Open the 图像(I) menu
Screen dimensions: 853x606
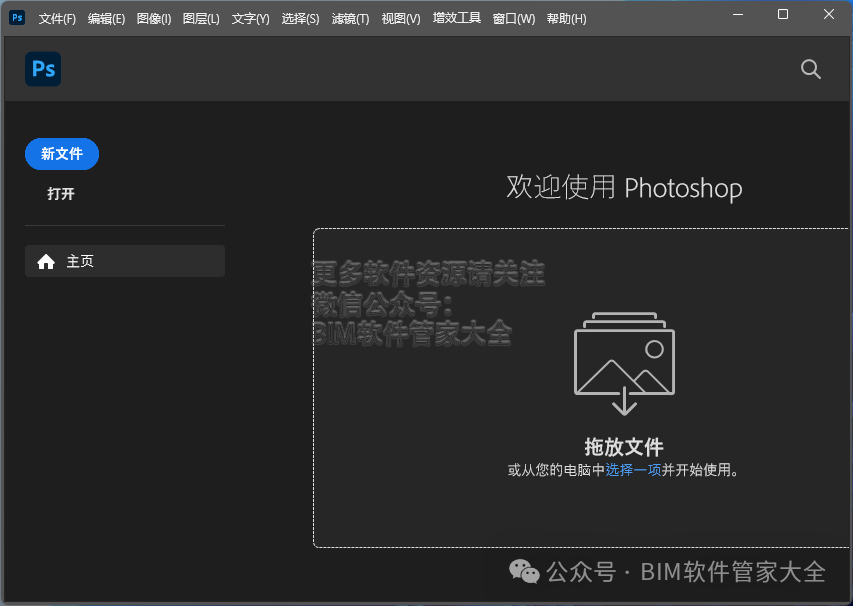154,19
